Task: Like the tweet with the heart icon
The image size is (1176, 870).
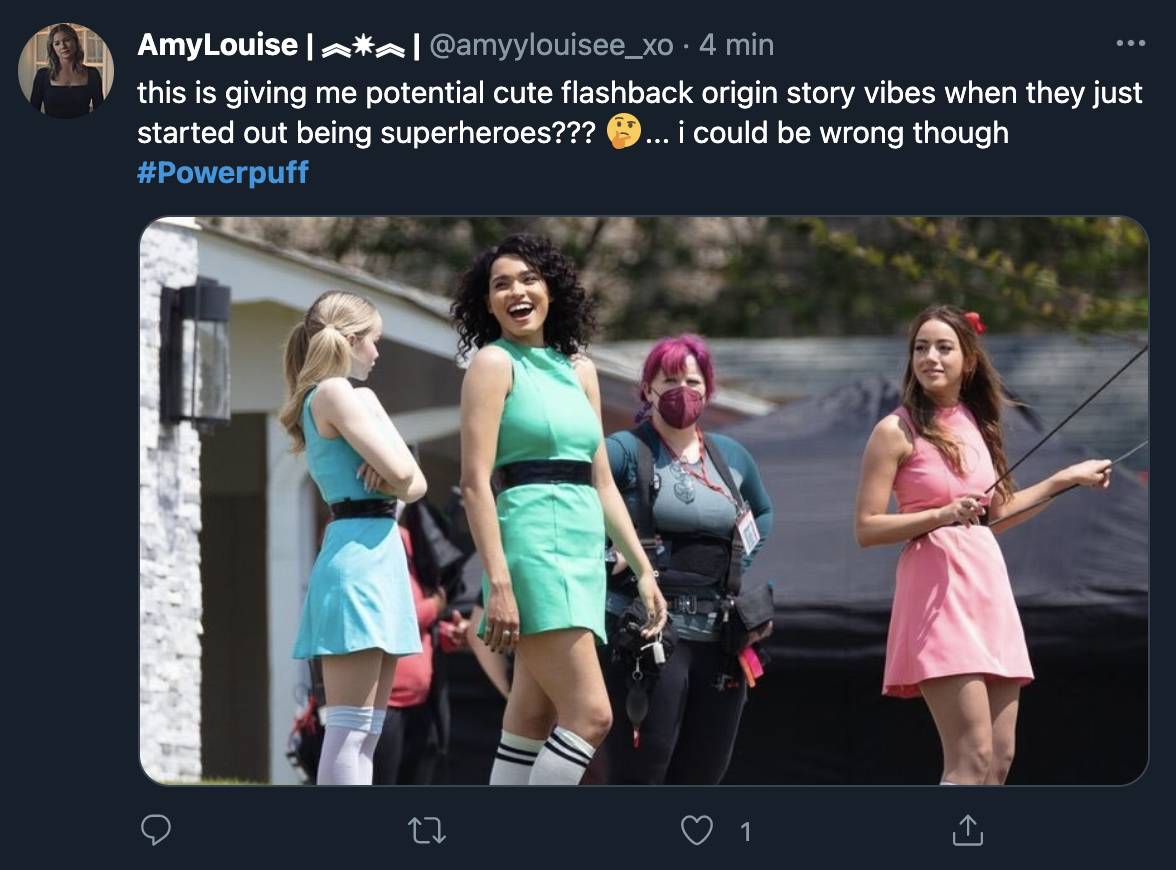Action: click(x=696, y=829)
